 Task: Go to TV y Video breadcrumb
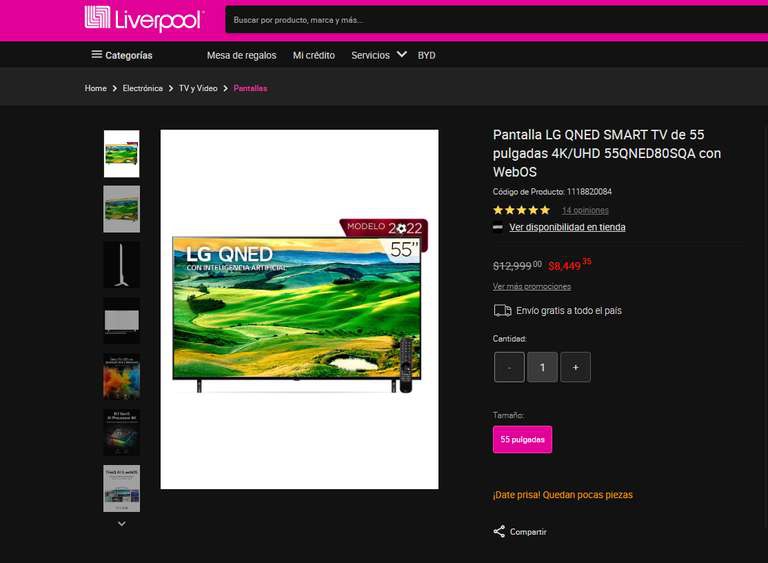[x=198, y=88]
